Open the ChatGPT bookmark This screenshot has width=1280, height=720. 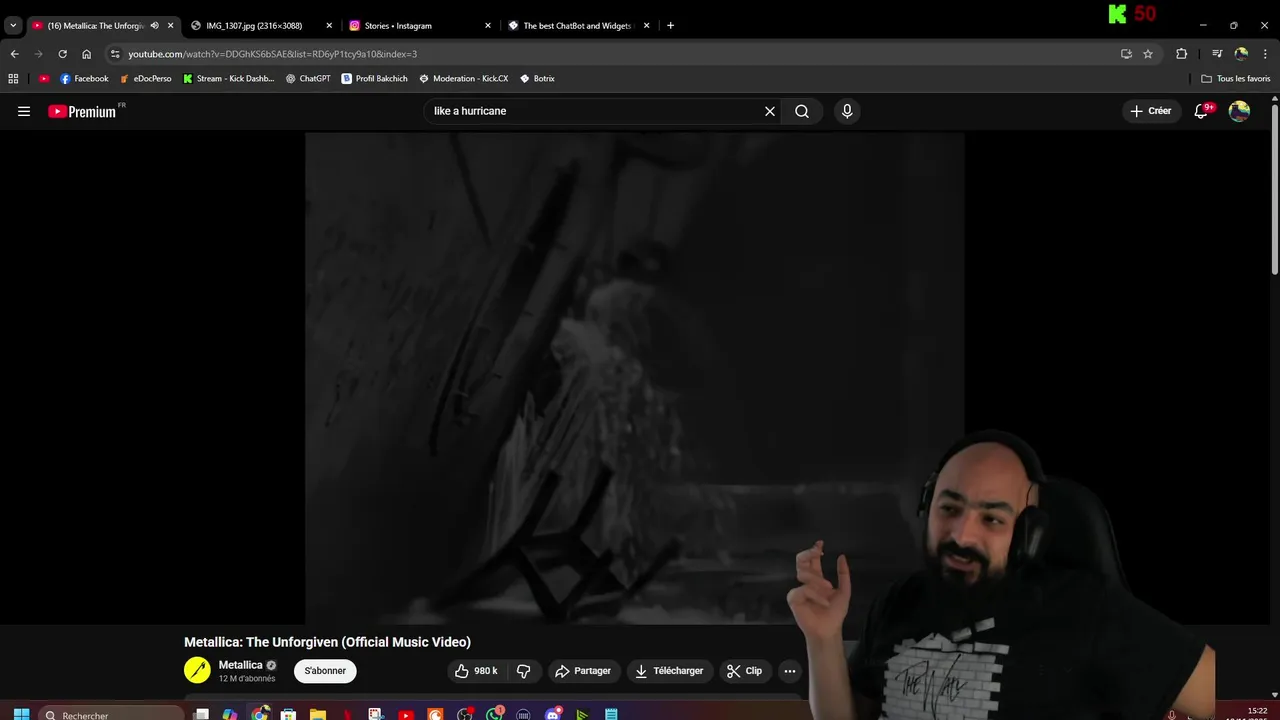308,78
